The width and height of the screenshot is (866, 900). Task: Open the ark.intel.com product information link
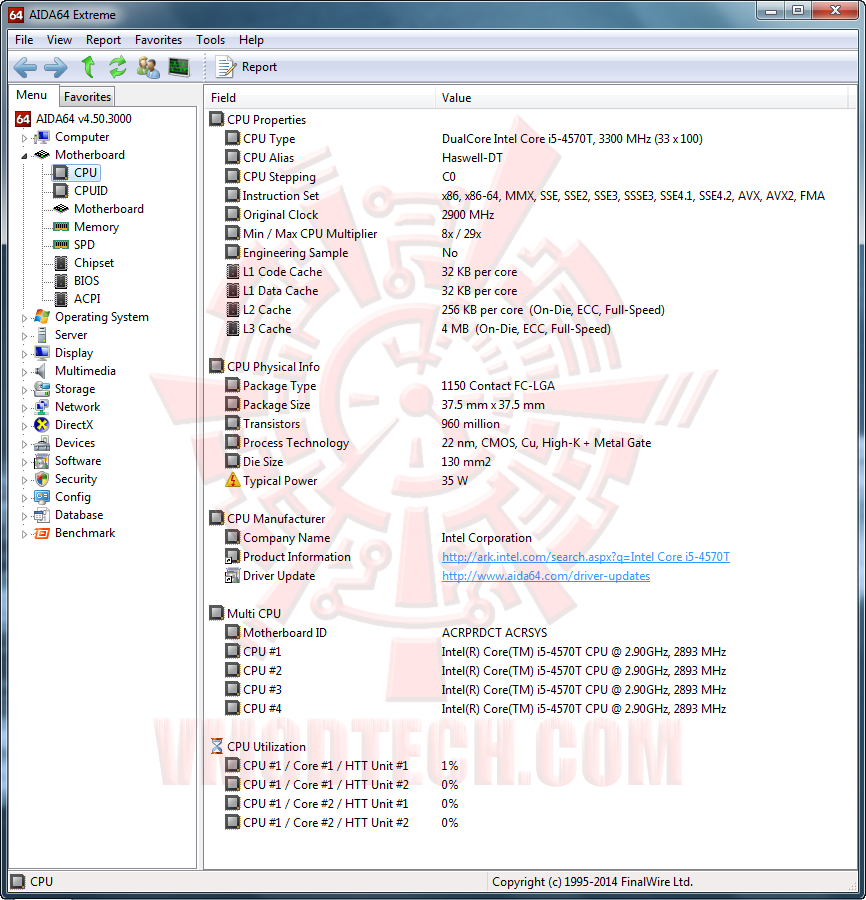click(x=585, y=557)
